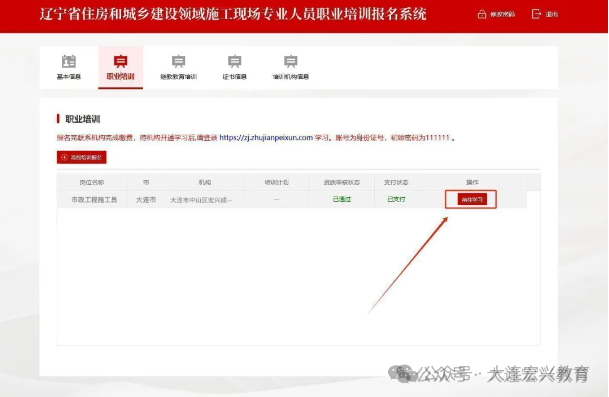609x397 pixels.
Task: Select the 大连市 cell
Action: pos(146,200)
